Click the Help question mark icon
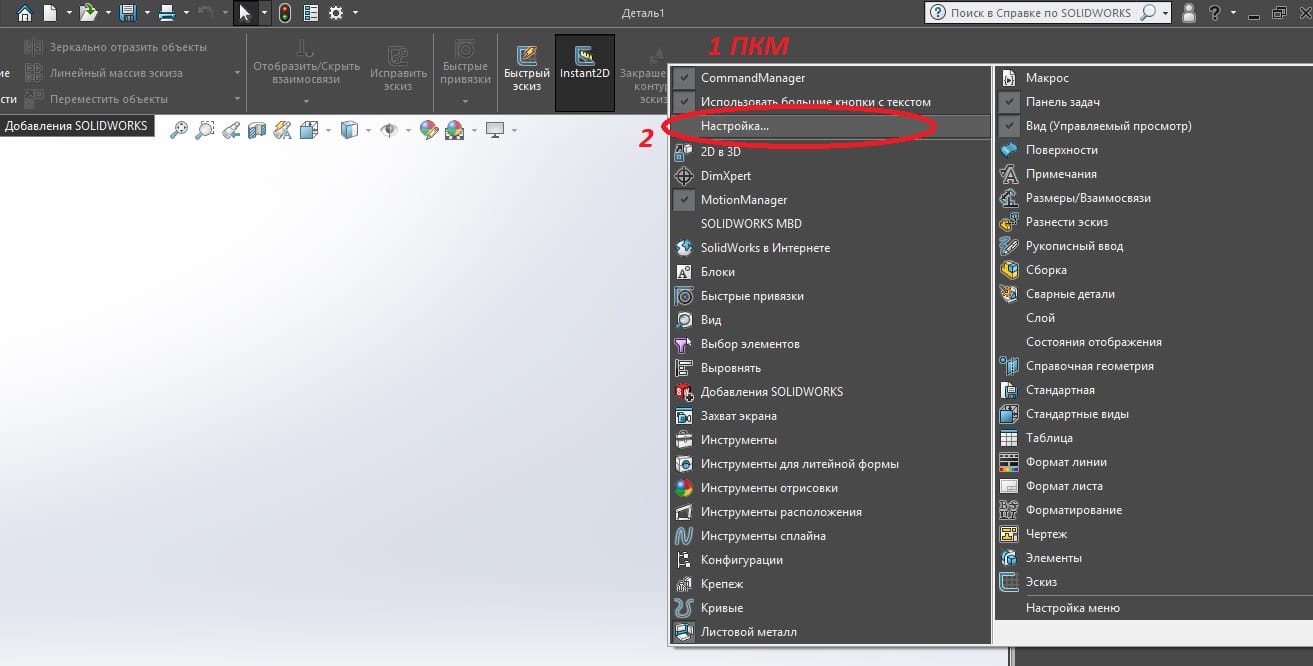Image resolution: width=1313 pixels, height=666 pixels. coord(1215,13)
